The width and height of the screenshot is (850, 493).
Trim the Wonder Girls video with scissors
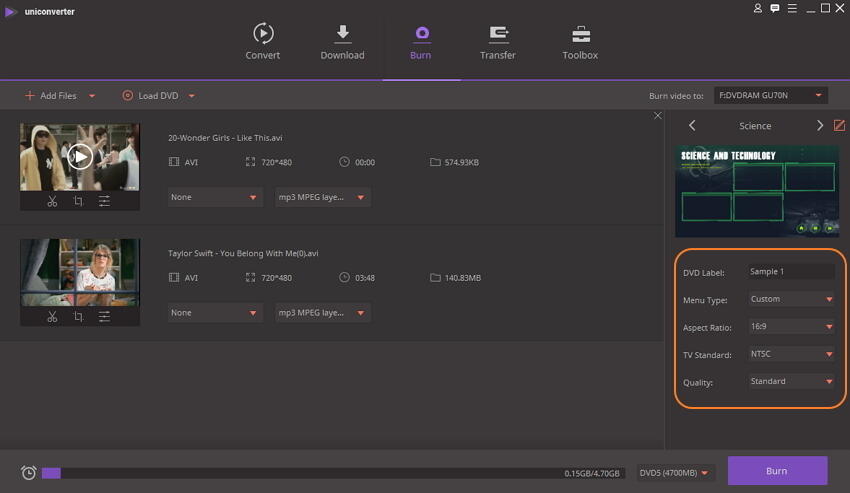click(x=52, y=201)
